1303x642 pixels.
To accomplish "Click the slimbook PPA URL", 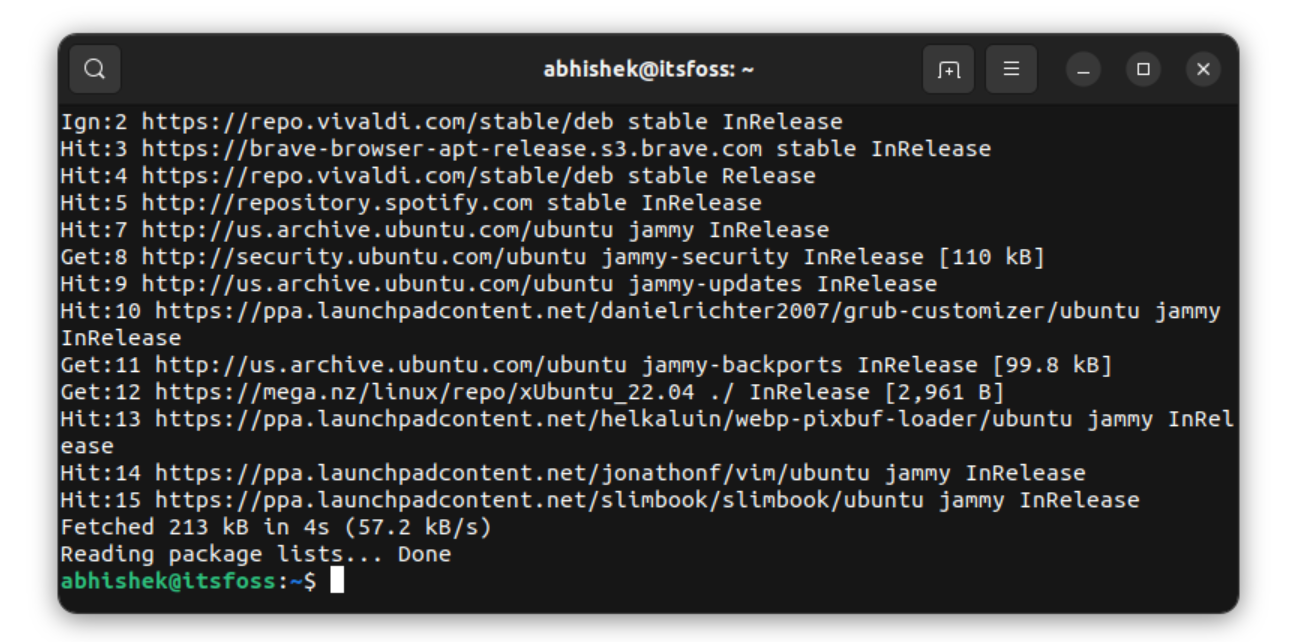I will (x=539, y=500).
